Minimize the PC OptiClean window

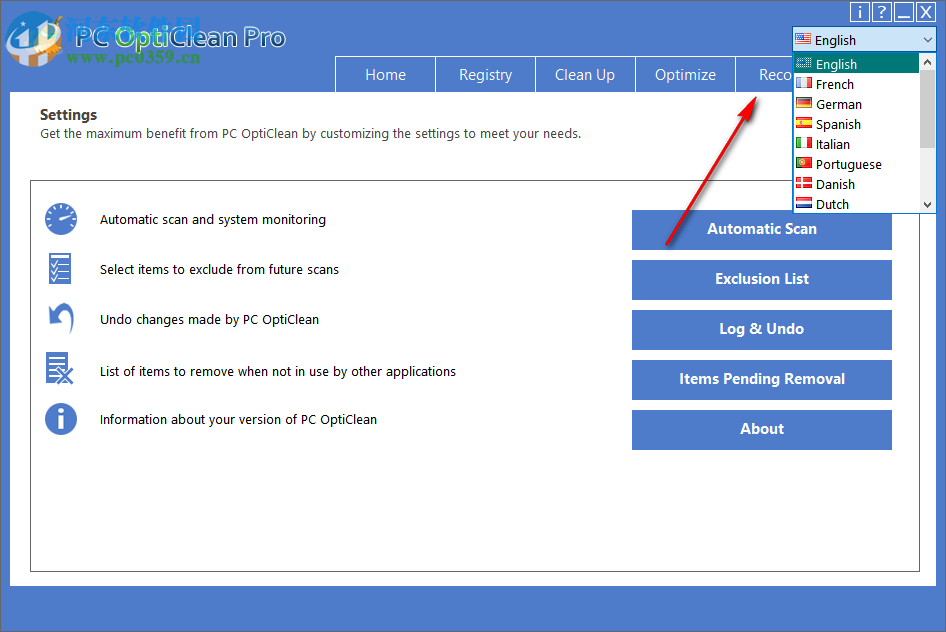pyautogui.click(x=903, y=11)
